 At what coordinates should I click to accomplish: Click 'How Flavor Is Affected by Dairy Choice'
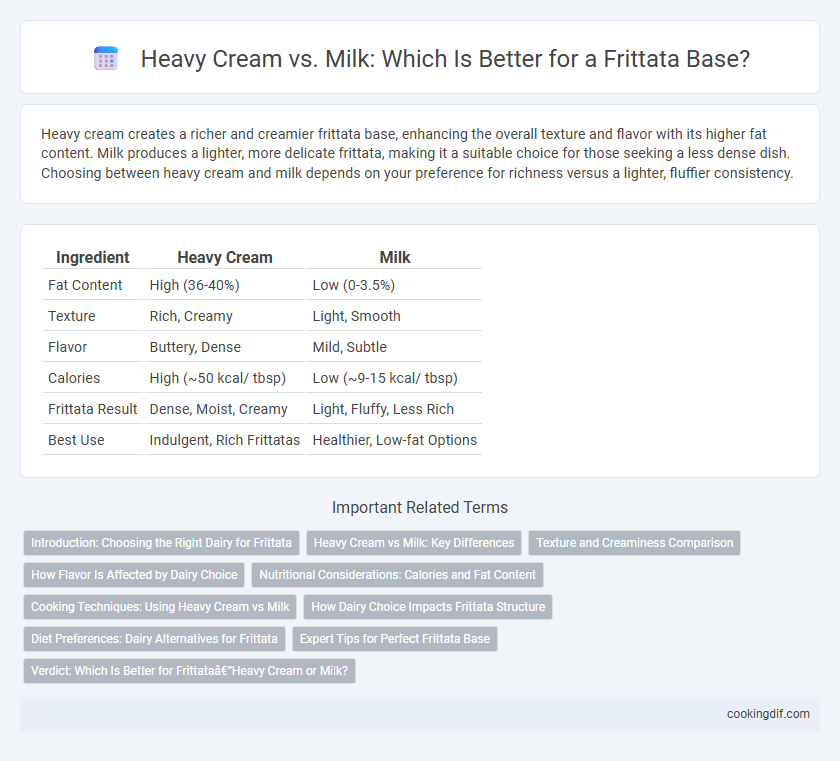(134, 575)
